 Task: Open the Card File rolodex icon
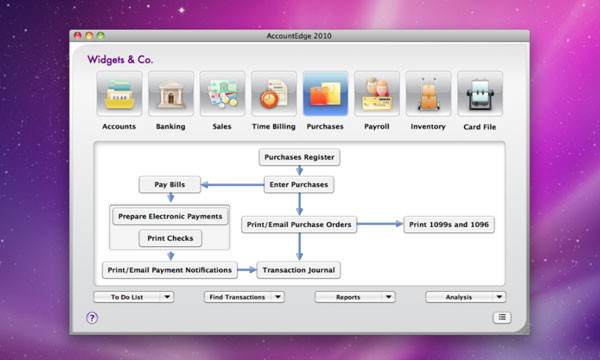[x=480, y=94]
